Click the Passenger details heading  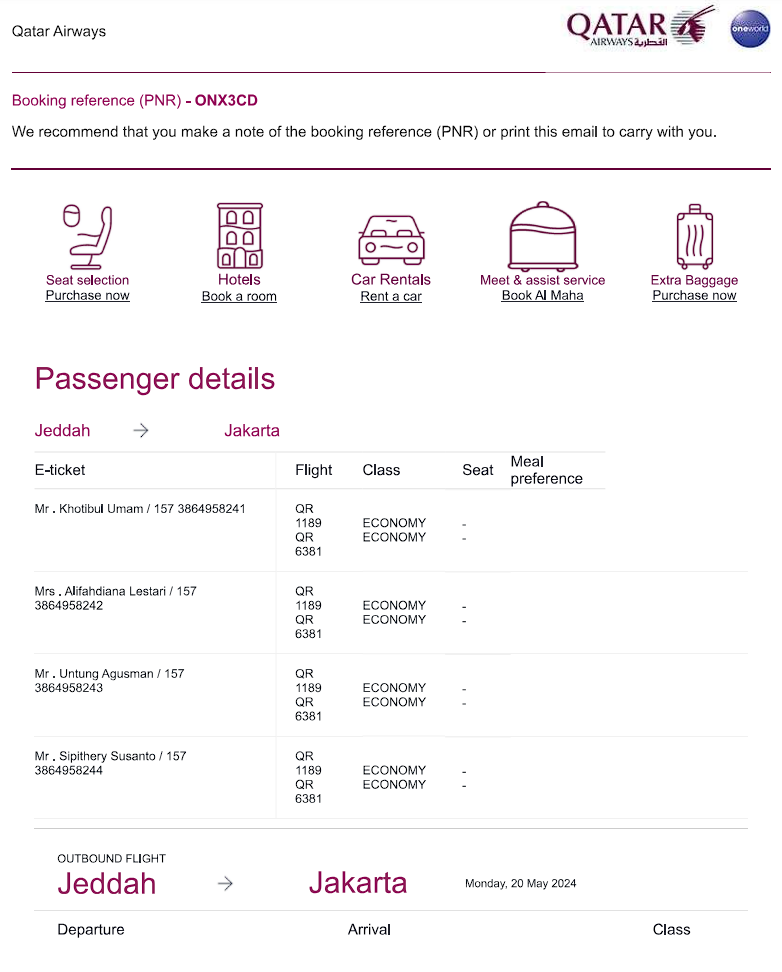[155, 380]
